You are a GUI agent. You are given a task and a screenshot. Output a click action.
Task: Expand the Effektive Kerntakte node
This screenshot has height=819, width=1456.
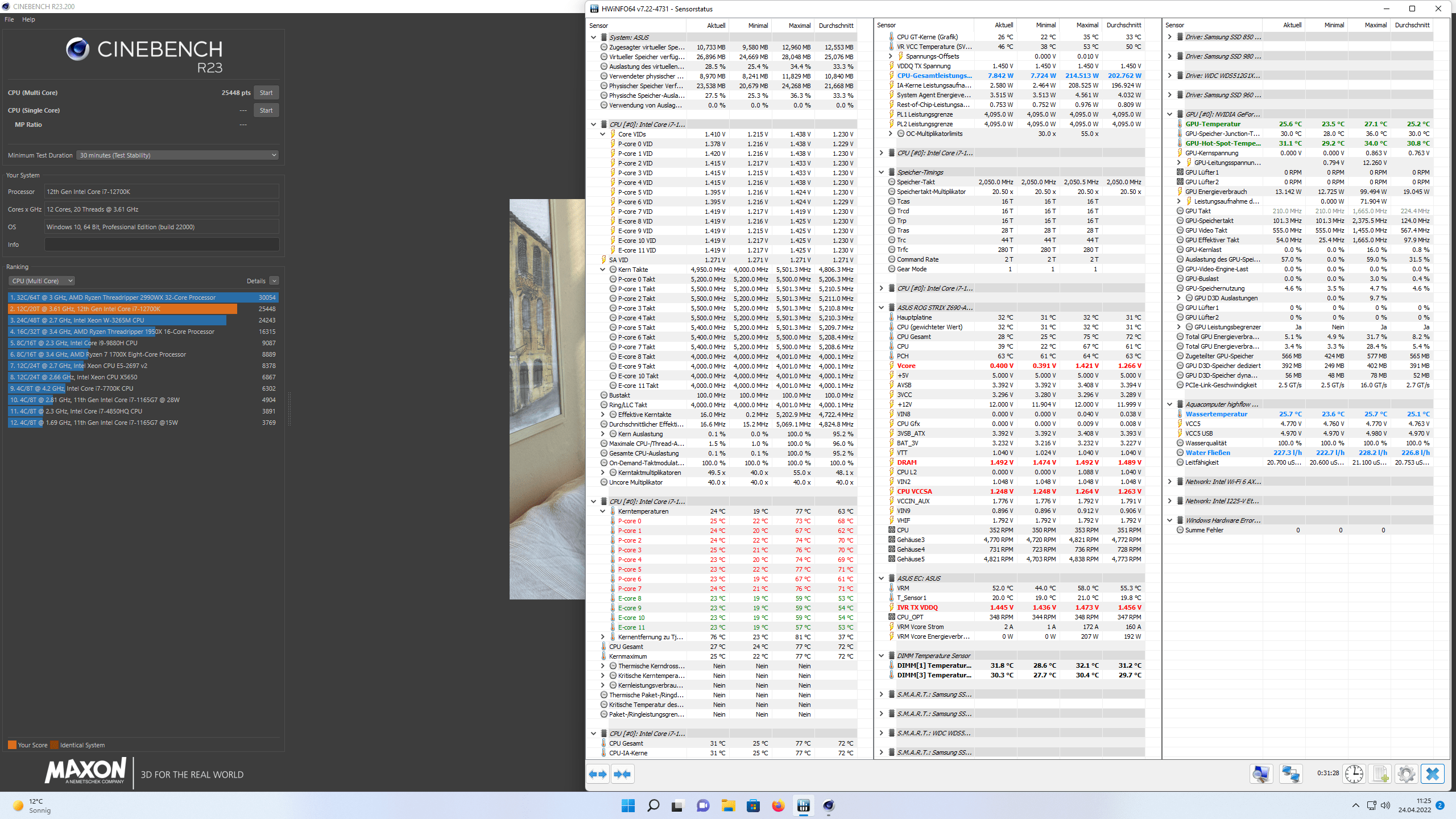coord(602,415)
